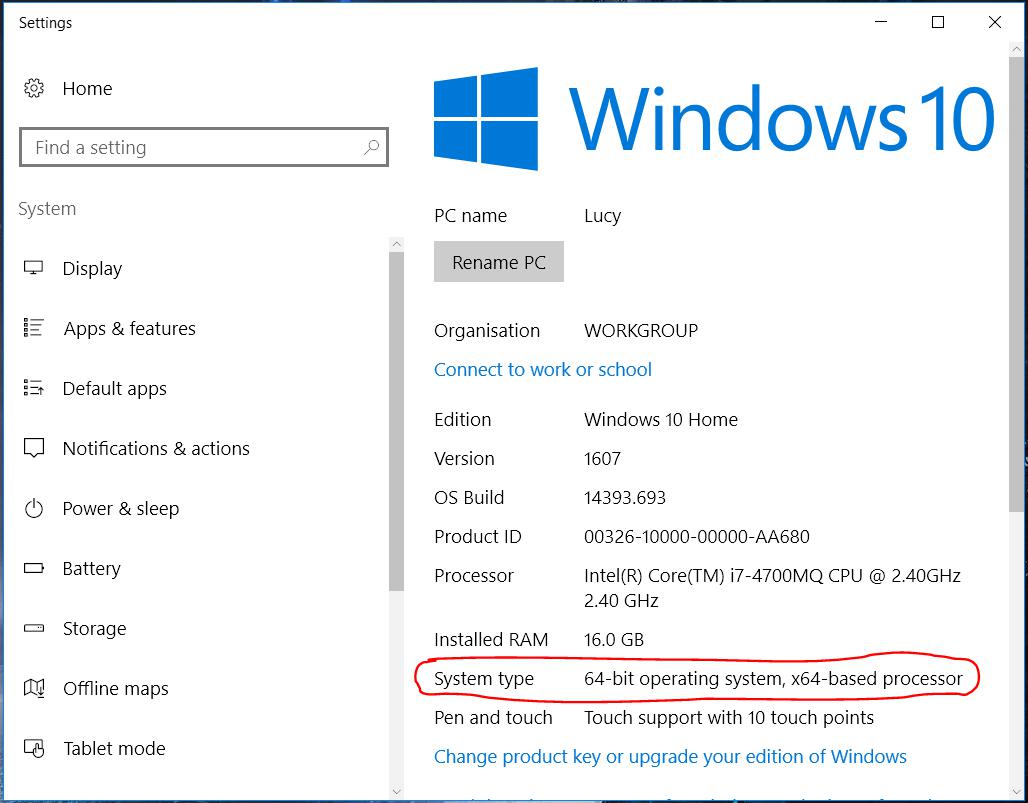Minimize the Settings window
This screenshot has width=1028, height=803.
881,22
